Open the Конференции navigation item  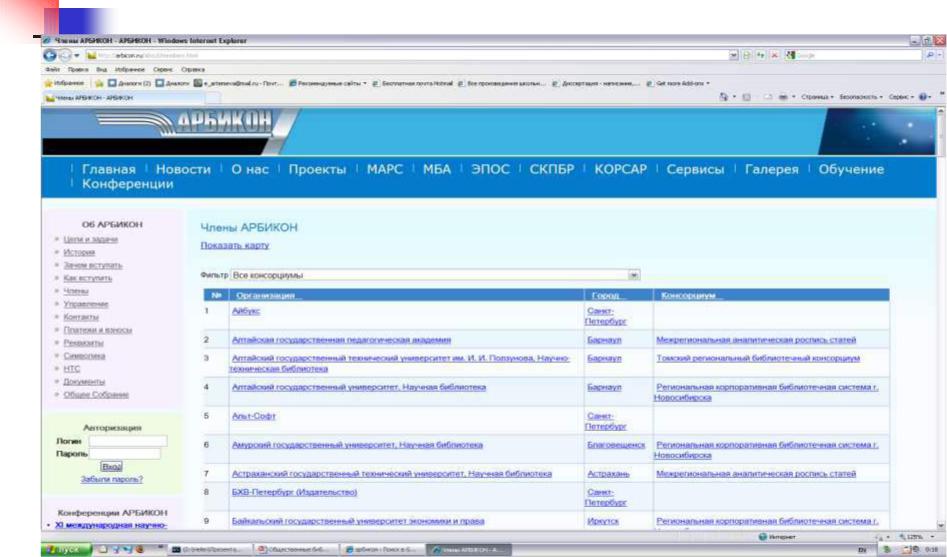coord(127,184)
